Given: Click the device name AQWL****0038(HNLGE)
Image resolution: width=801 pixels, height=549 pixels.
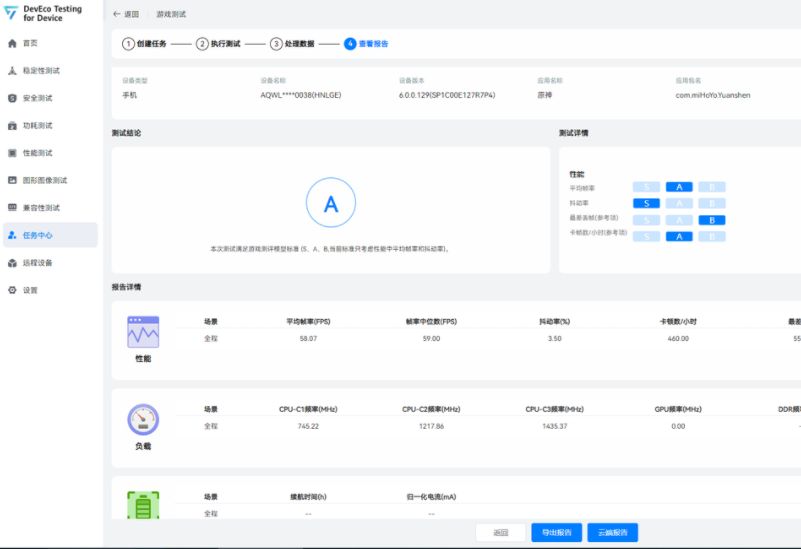Looking at the screenshot, I should tap(301, 95).
